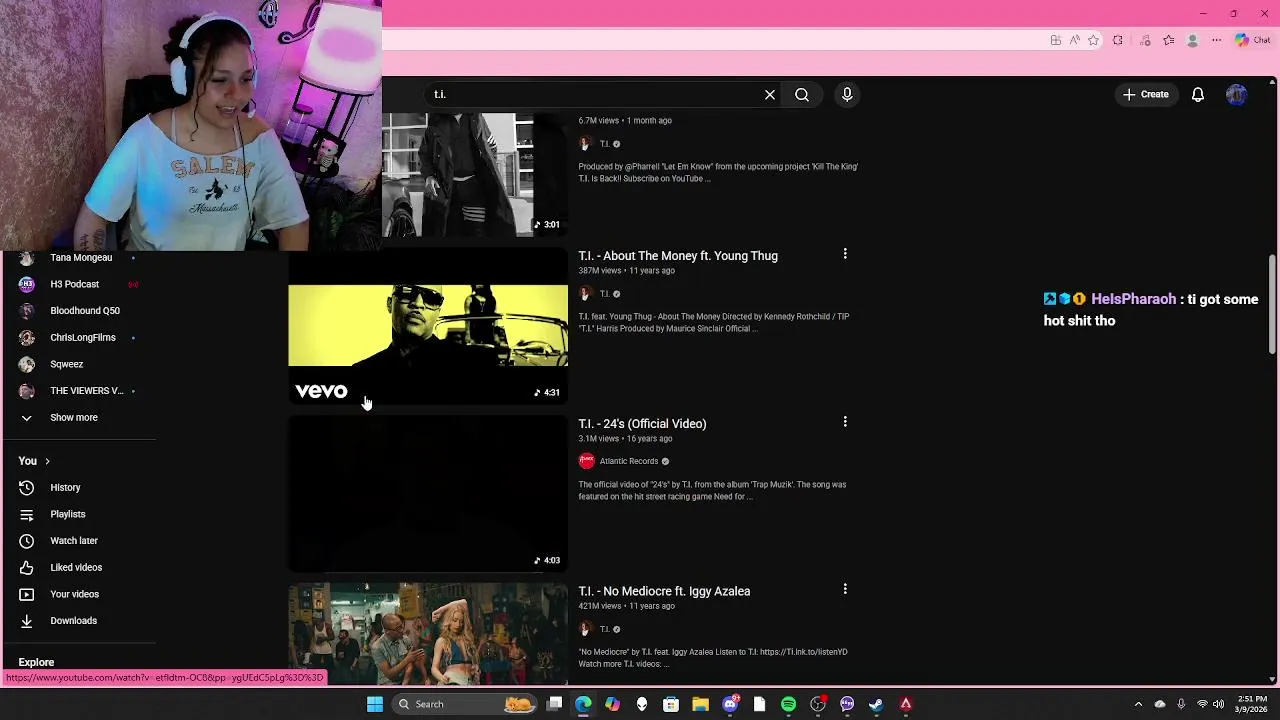Open the Windows Start menu
Image resolution: width=1280 pixels, height=720 pixels.
click(x=375, y=704)
